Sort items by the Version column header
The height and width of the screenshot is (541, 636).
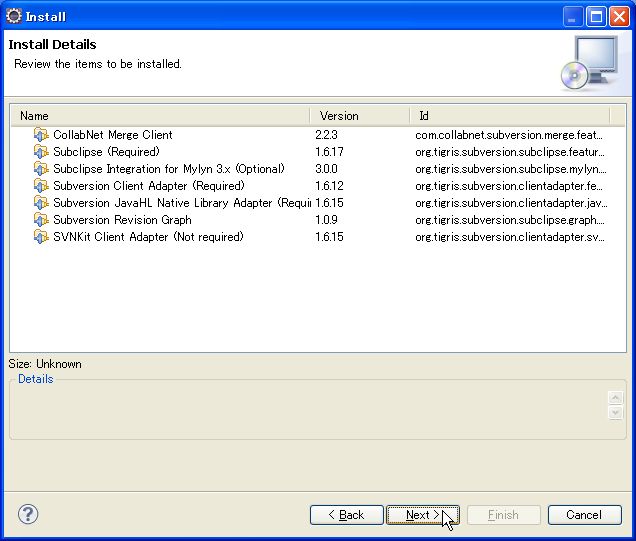point(360,116)
